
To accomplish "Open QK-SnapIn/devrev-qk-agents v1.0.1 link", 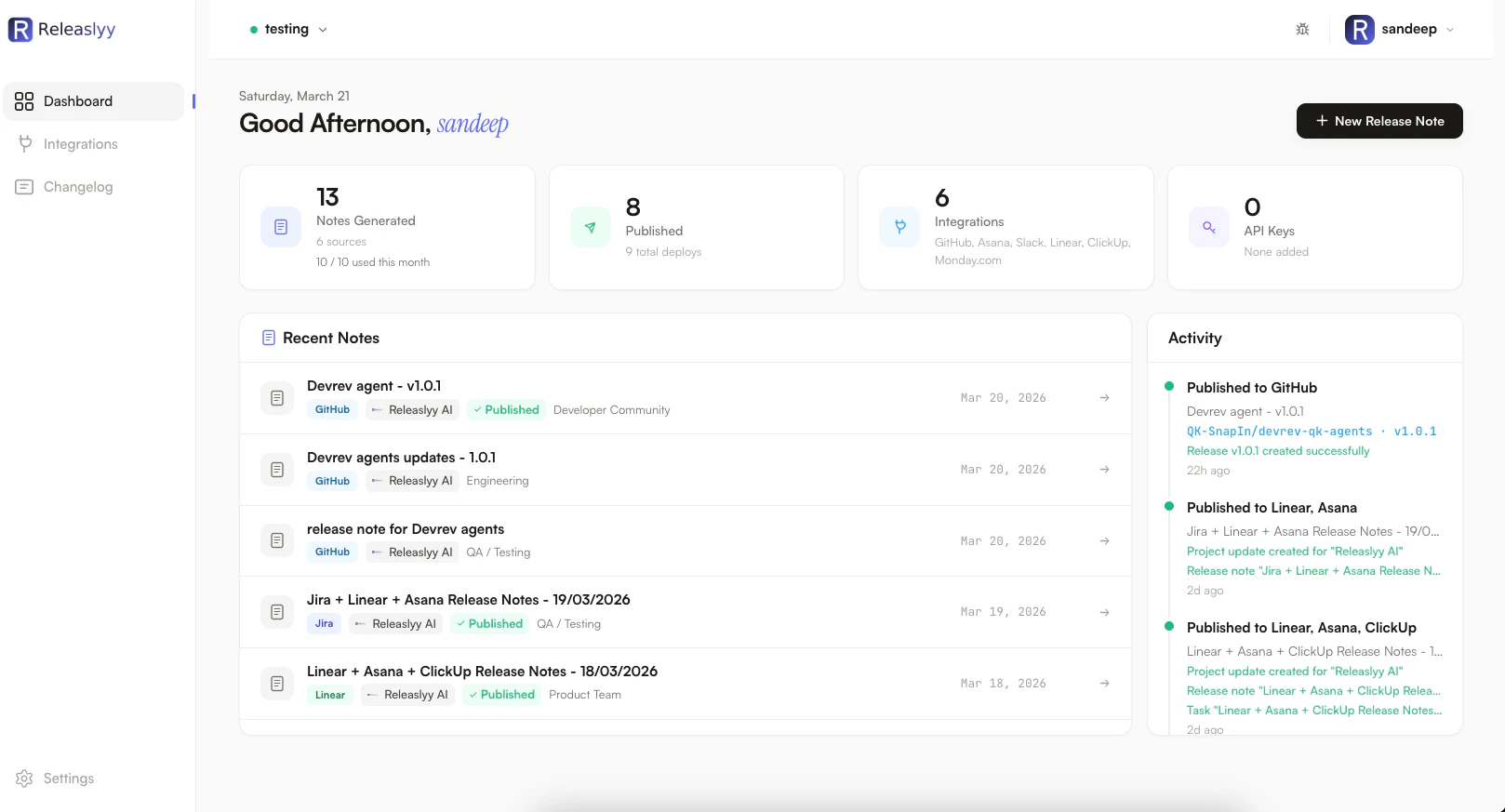I will tap(1312, 432).
